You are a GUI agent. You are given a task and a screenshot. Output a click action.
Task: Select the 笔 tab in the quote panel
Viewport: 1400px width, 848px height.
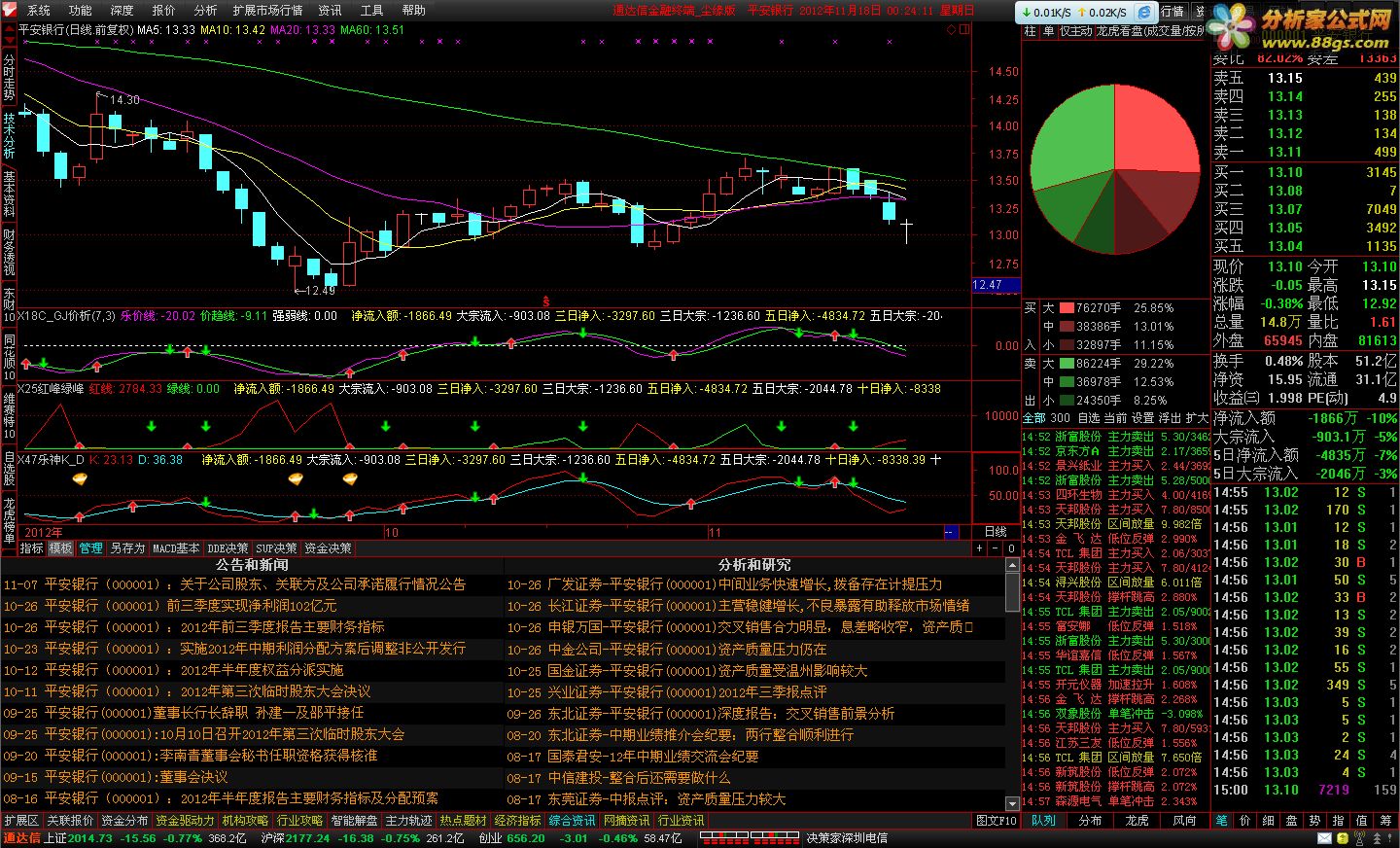pyautogui.click(x=1221, y=821)
